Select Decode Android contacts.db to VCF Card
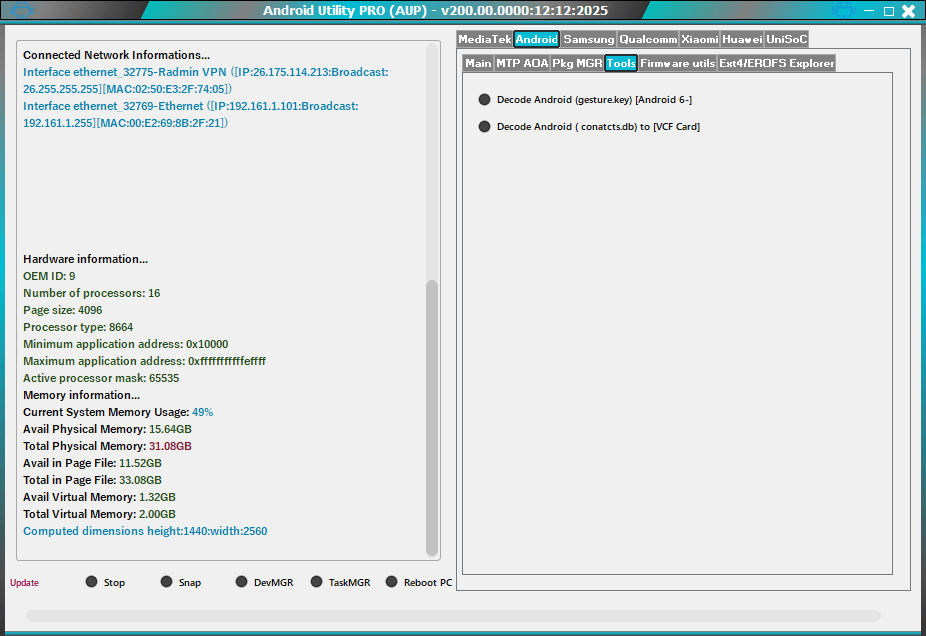The image size is (926, 636). click(484, 126)
